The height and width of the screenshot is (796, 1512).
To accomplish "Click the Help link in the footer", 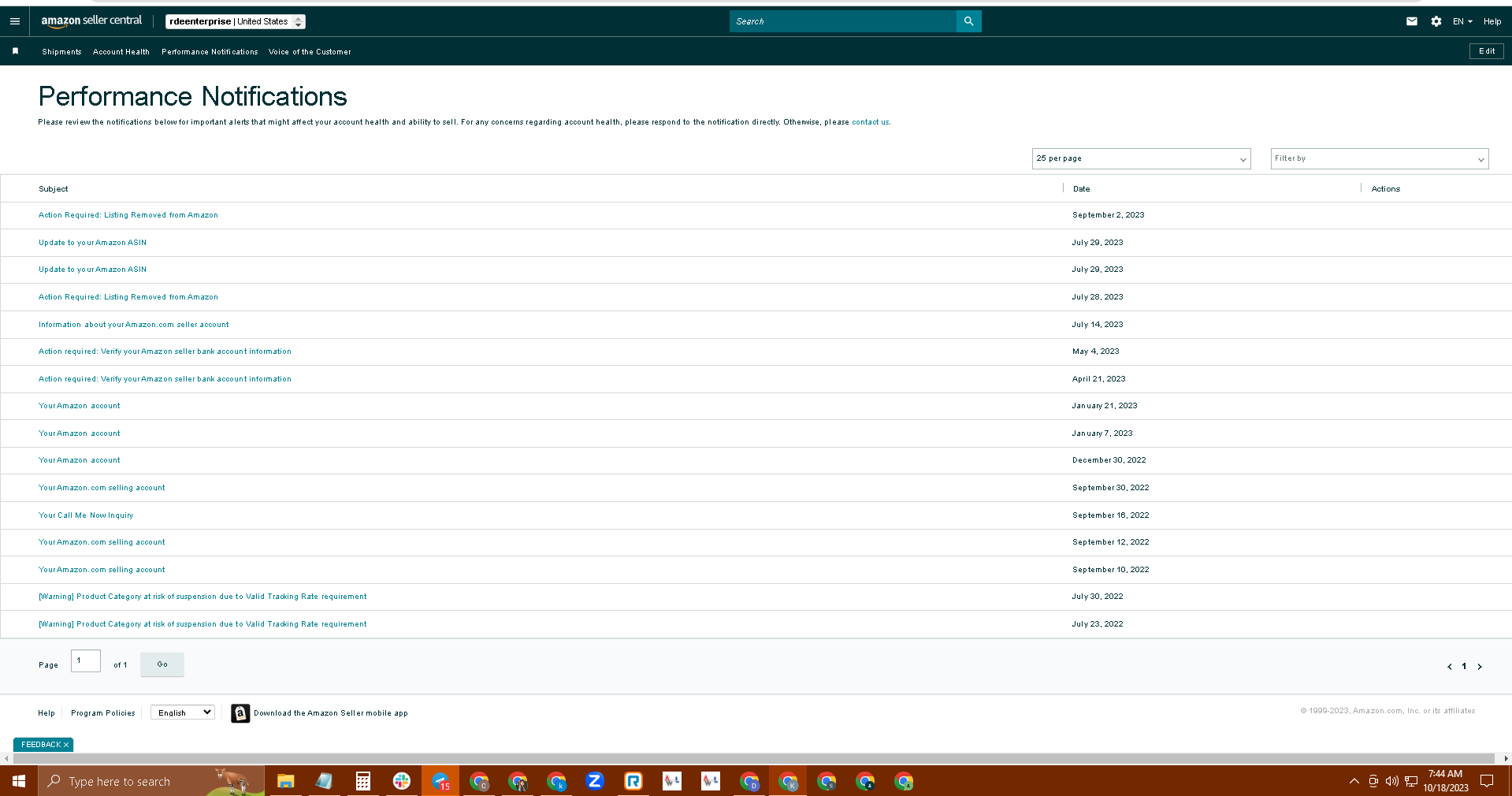I will [46, 713].
